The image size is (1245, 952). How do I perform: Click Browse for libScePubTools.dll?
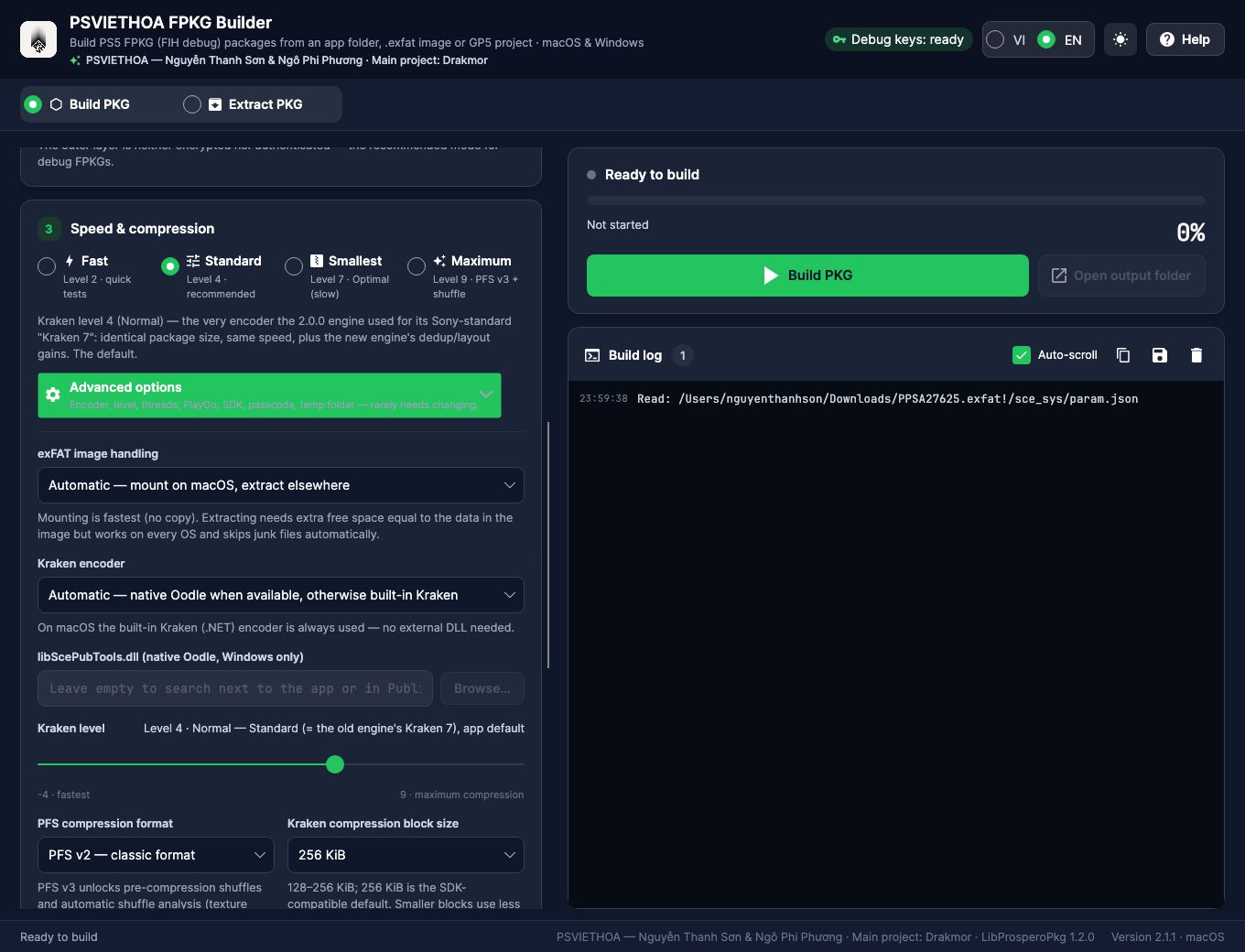tap(482, 688)
